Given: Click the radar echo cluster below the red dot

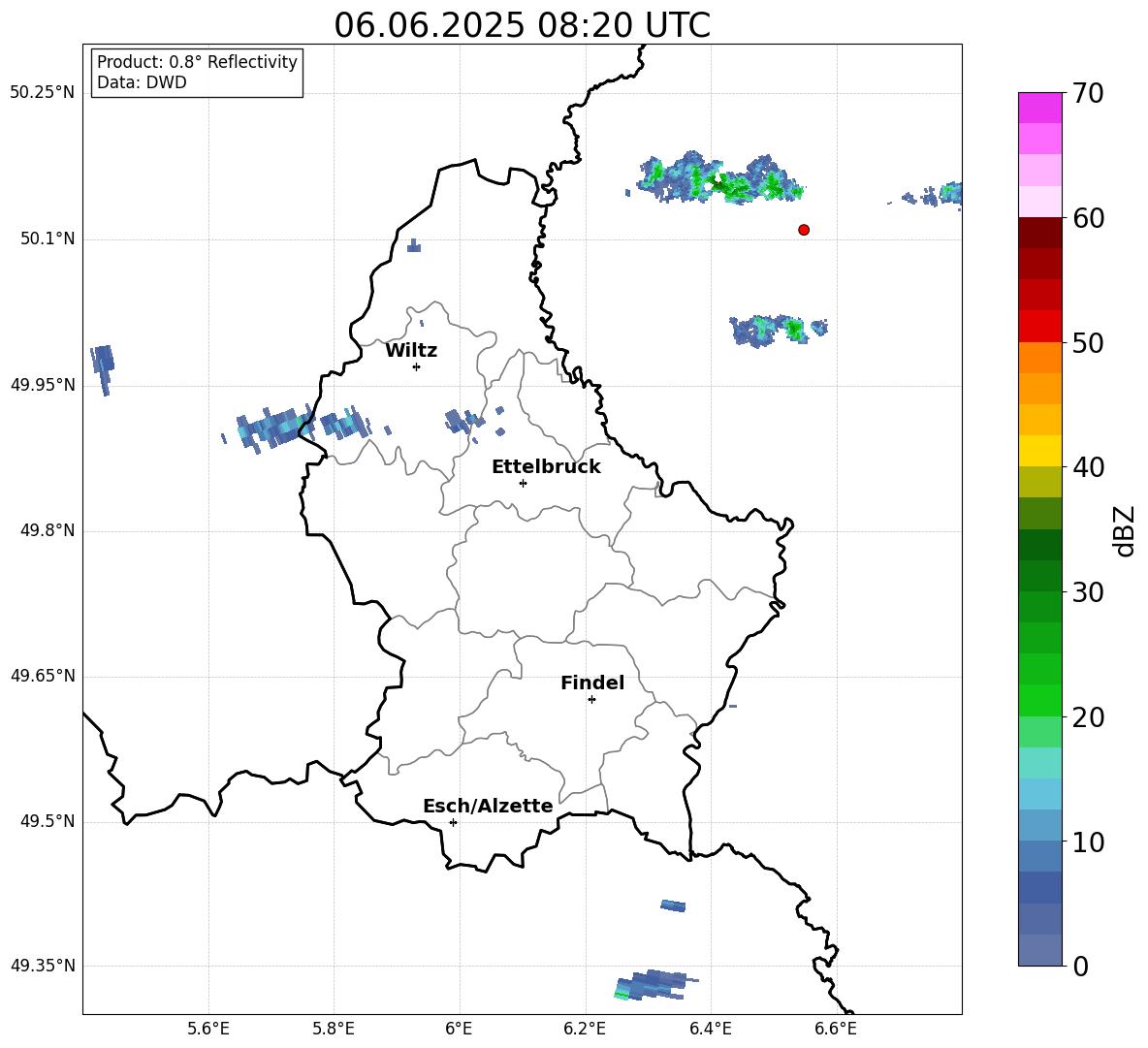Looking at the screenshot, I should (x=778, y=330).
